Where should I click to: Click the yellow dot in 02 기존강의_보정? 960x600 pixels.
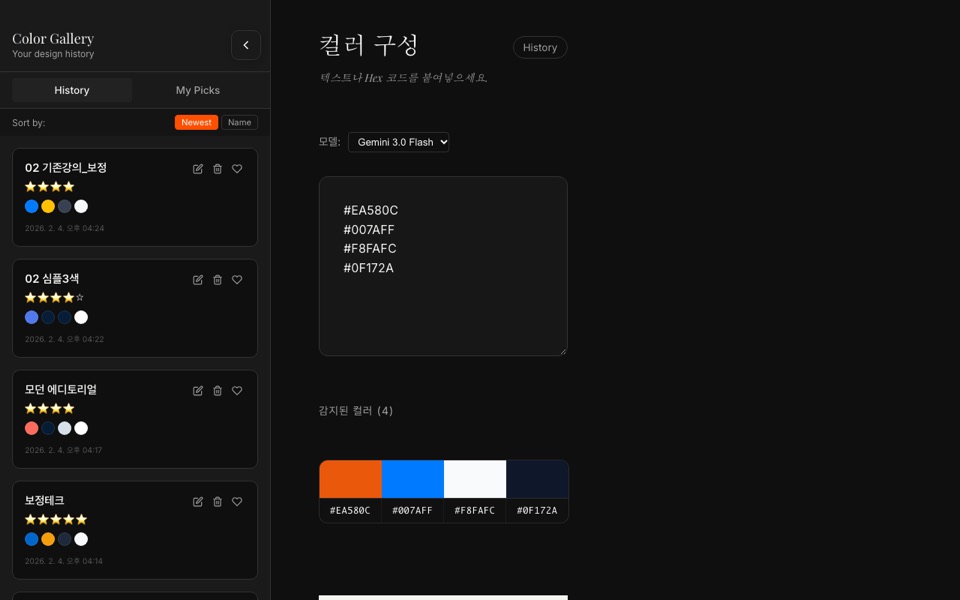pyautogui.click(x=48, y=206)
